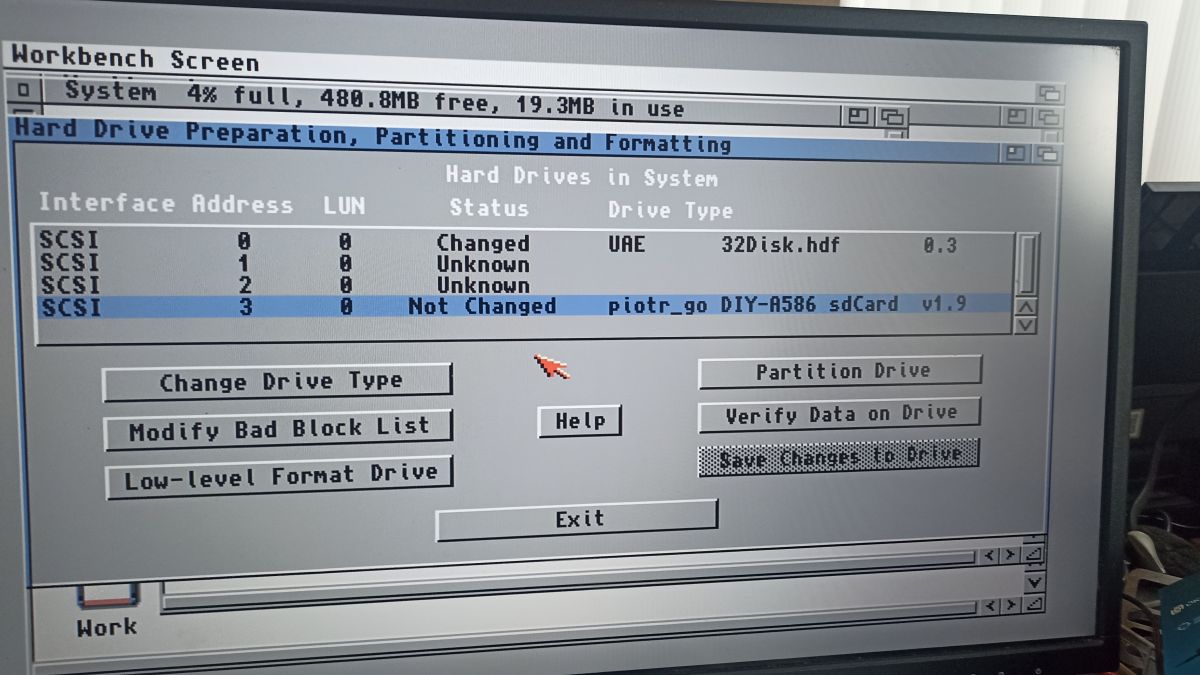Click the vertical scrollbar of the hard drives list
This screenshot has width=1200, height=675.
pos(1026,265)
